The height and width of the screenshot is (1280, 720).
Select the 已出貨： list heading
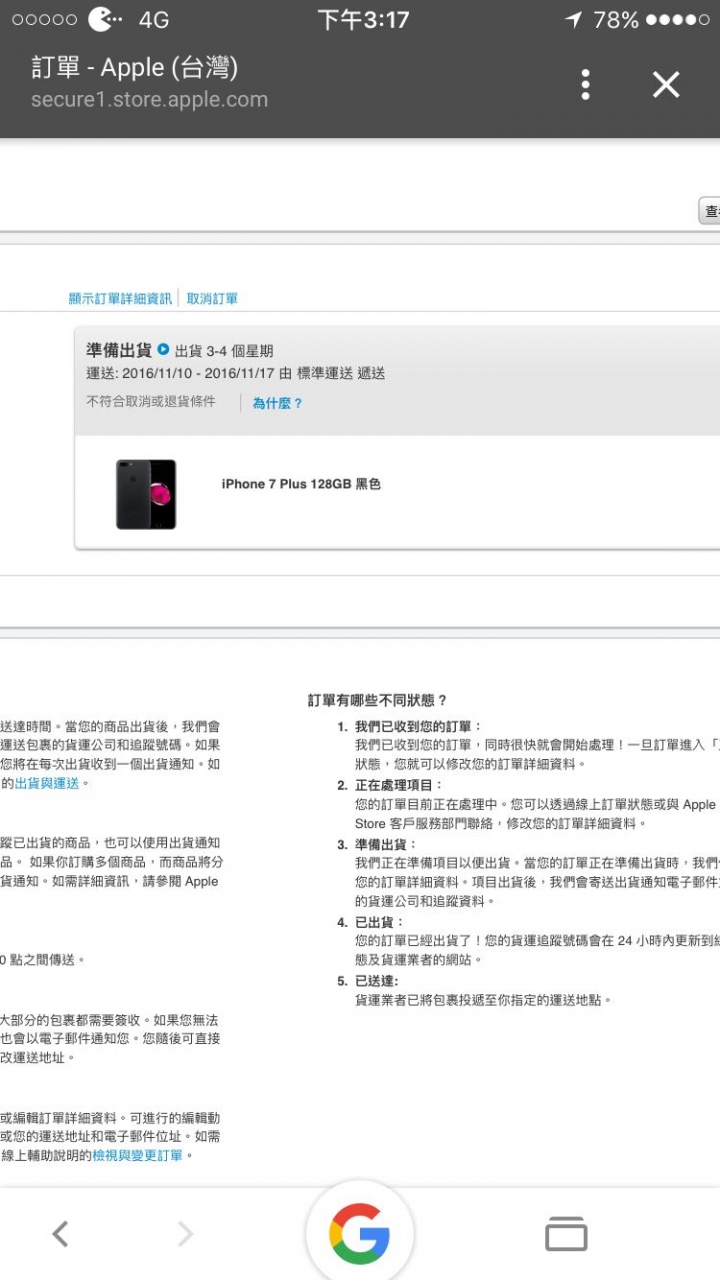379,922
